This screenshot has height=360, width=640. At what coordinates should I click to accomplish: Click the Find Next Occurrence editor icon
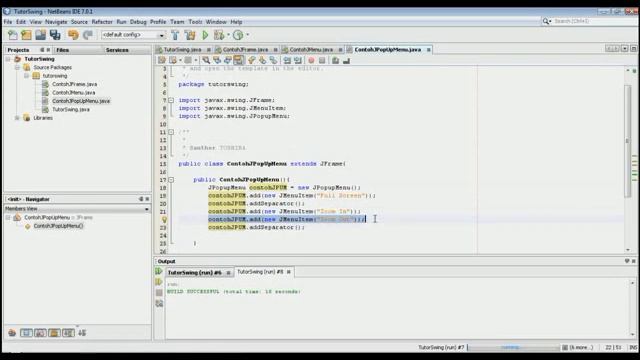228,60
